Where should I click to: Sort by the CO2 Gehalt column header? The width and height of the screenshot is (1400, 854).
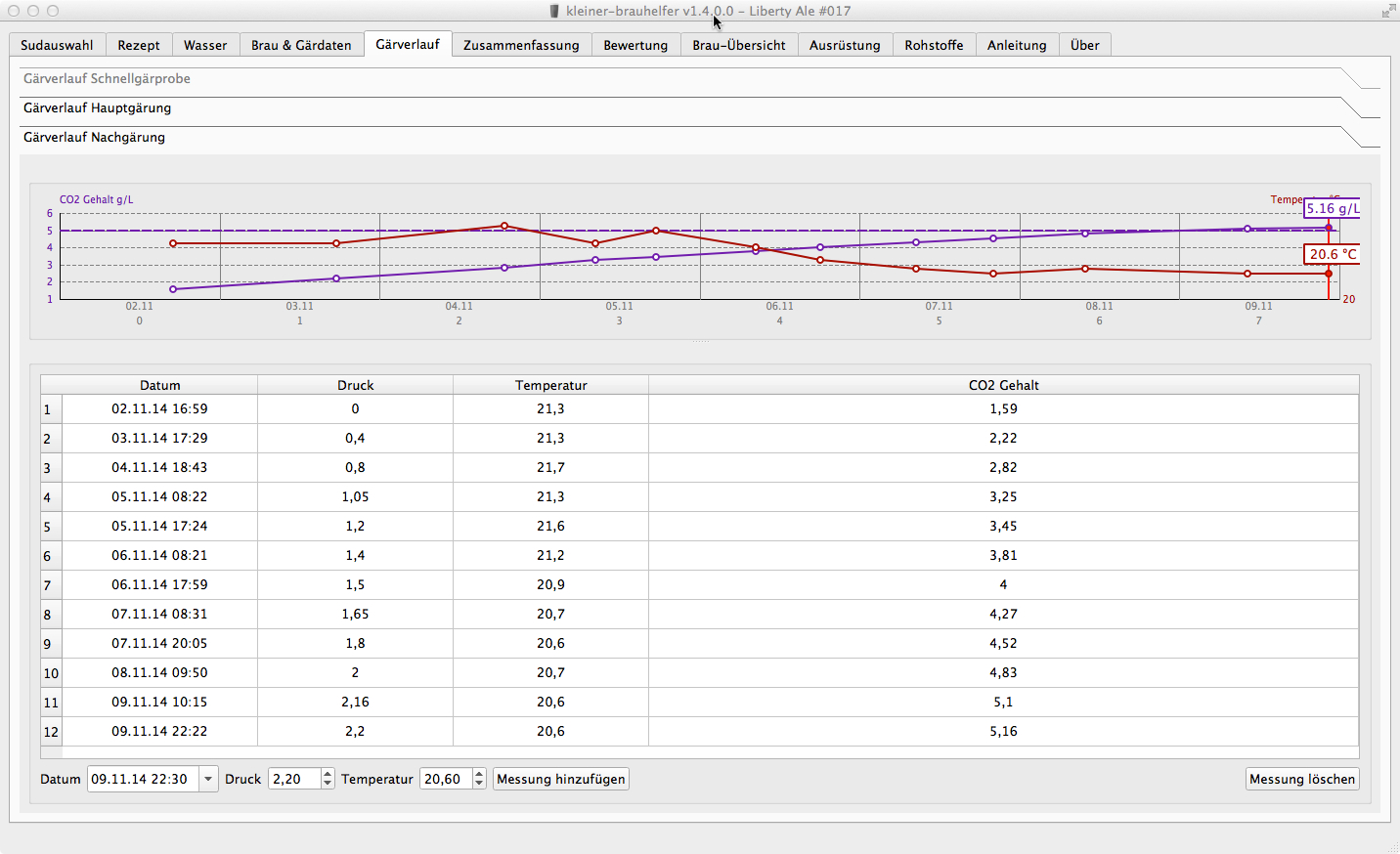[1003, 385]
